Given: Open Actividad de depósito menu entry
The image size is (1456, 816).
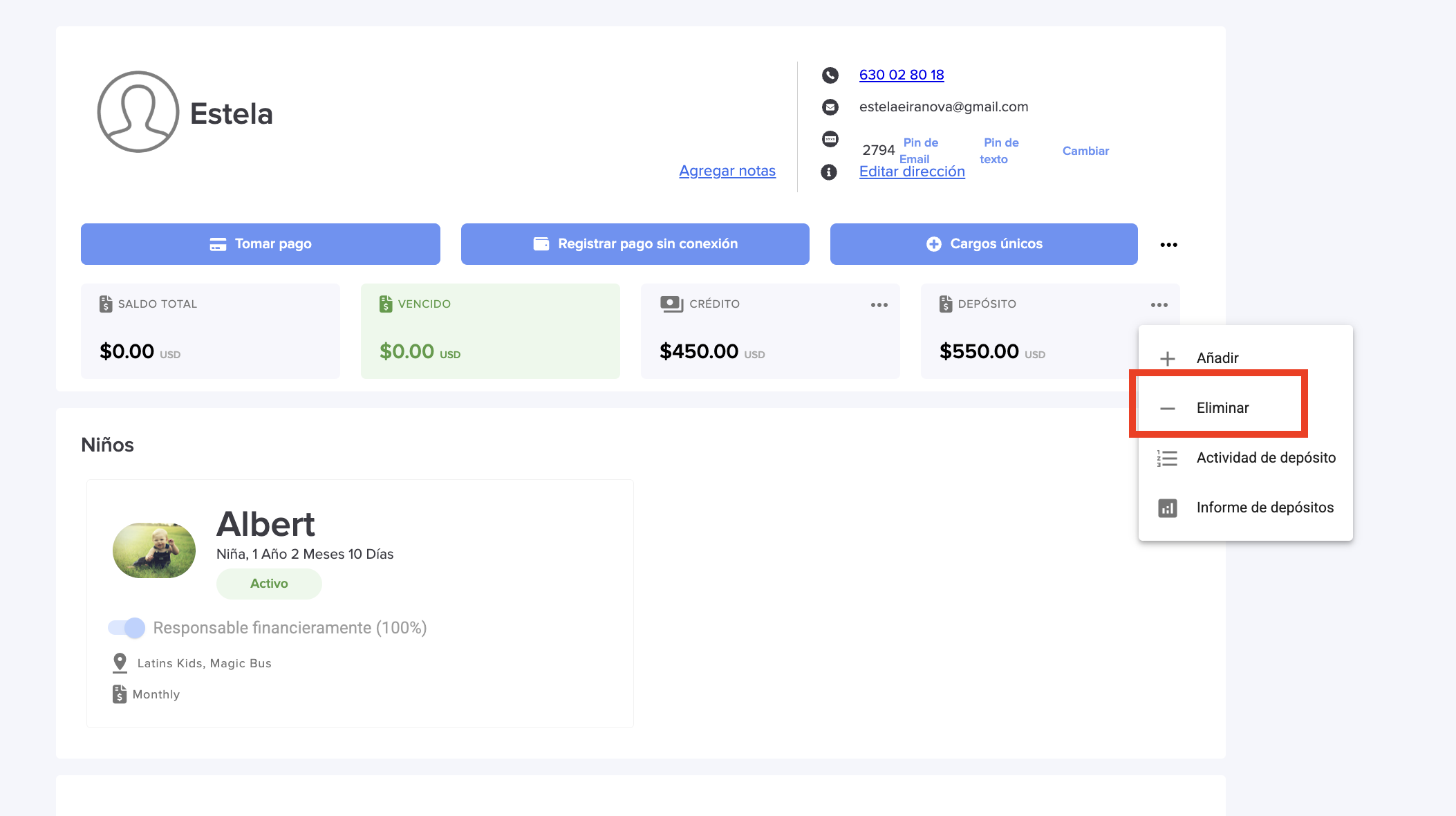Looking at the screenshot, I should tap(1265, 458).
